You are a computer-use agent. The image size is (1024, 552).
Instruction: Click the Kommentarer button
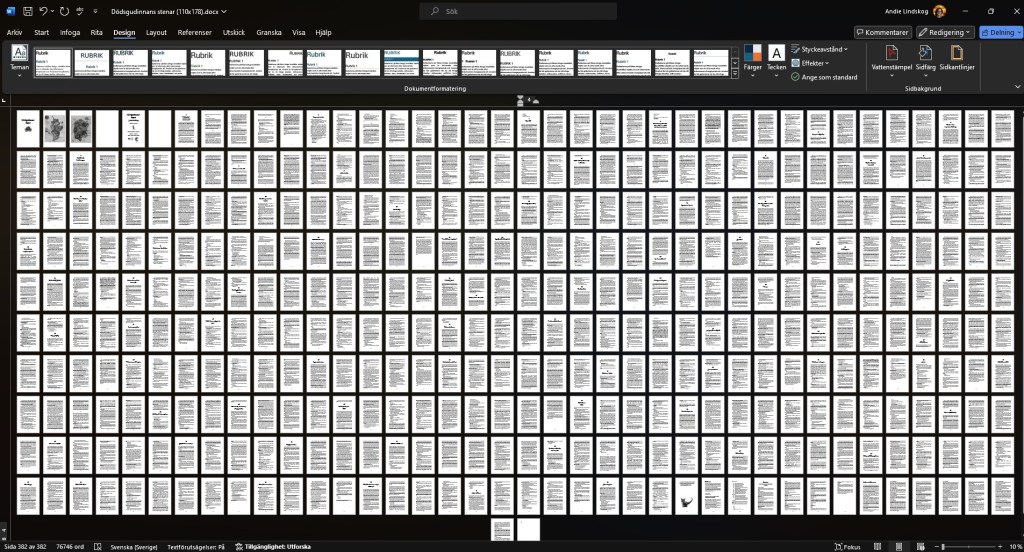pyautogui.click(x=882, y=32)
